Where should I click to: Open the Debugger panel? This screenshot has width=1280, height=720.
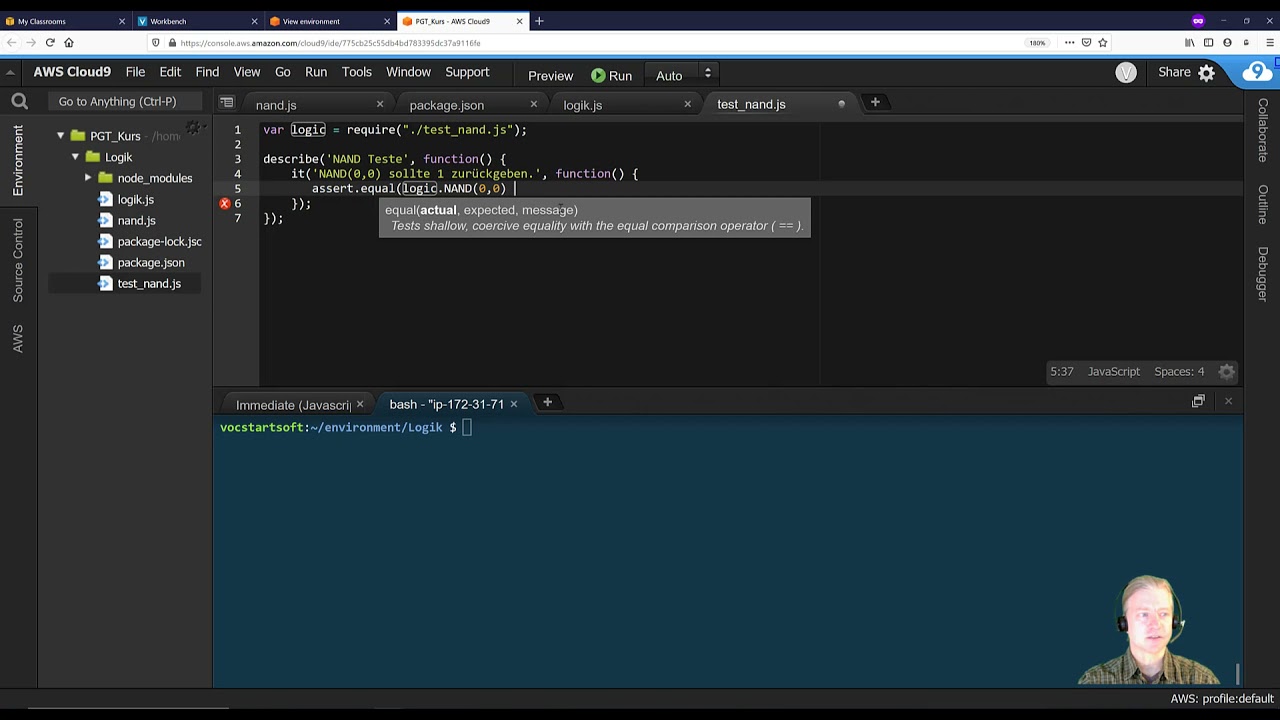(x=1263, y=274)
